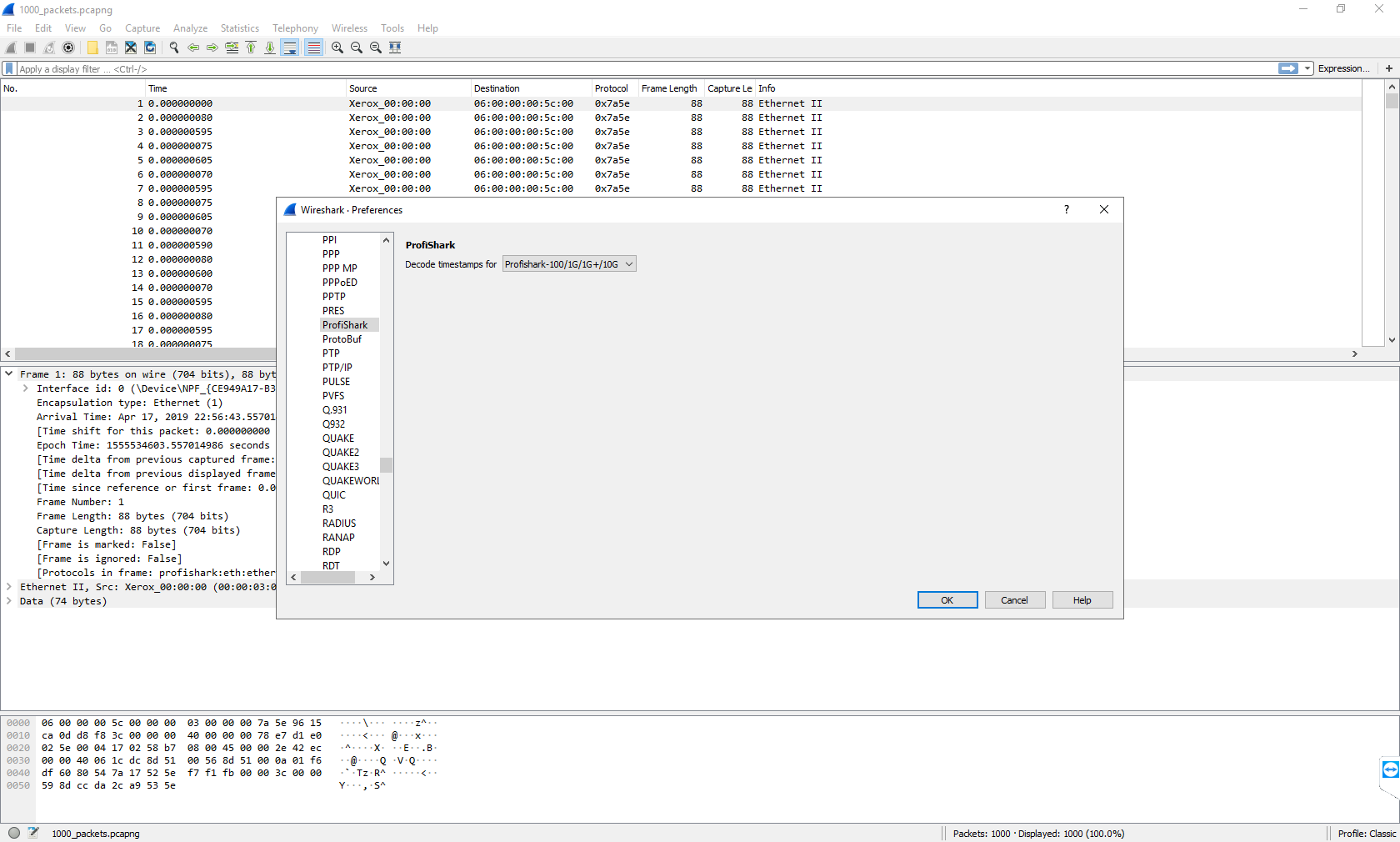Open a capture file with folder icon
Viewport: 1400px width, 842px height.
[x=92, y=48]
